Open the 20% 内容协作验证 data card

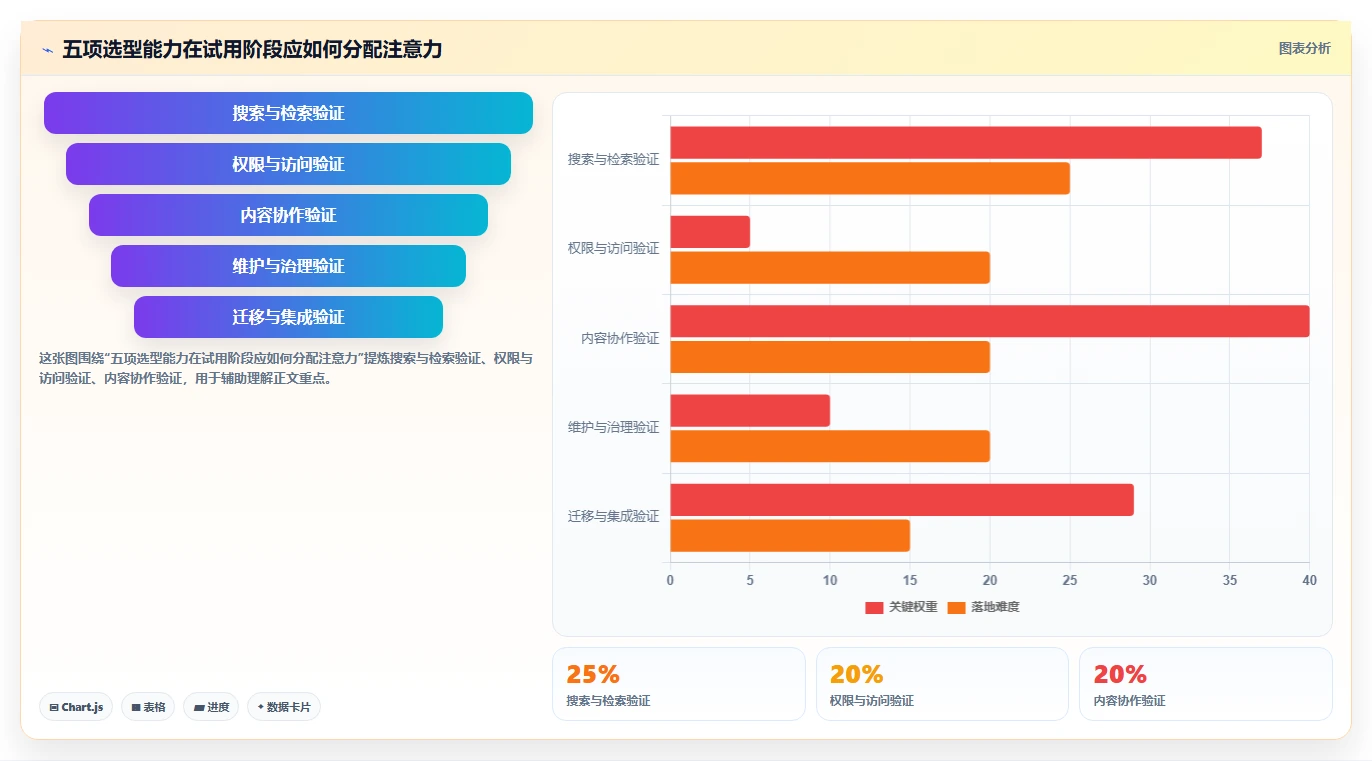coord(1205,684)
